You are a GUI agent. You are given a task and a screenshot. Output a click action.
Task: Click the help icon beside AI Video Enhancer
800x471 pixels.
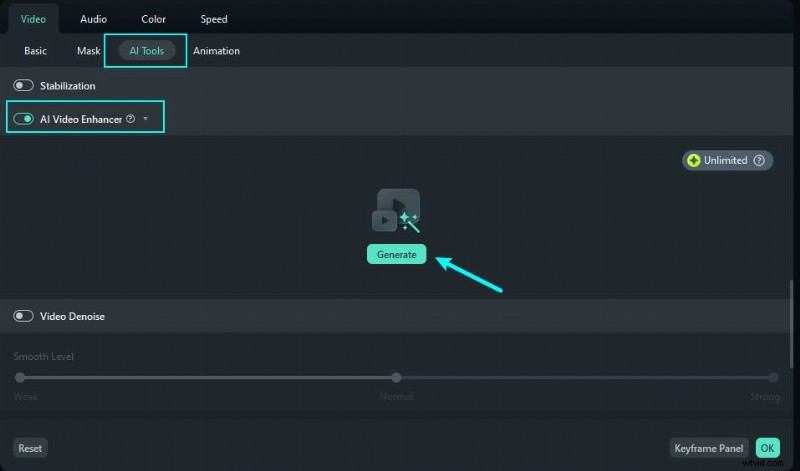pos(131,119)
